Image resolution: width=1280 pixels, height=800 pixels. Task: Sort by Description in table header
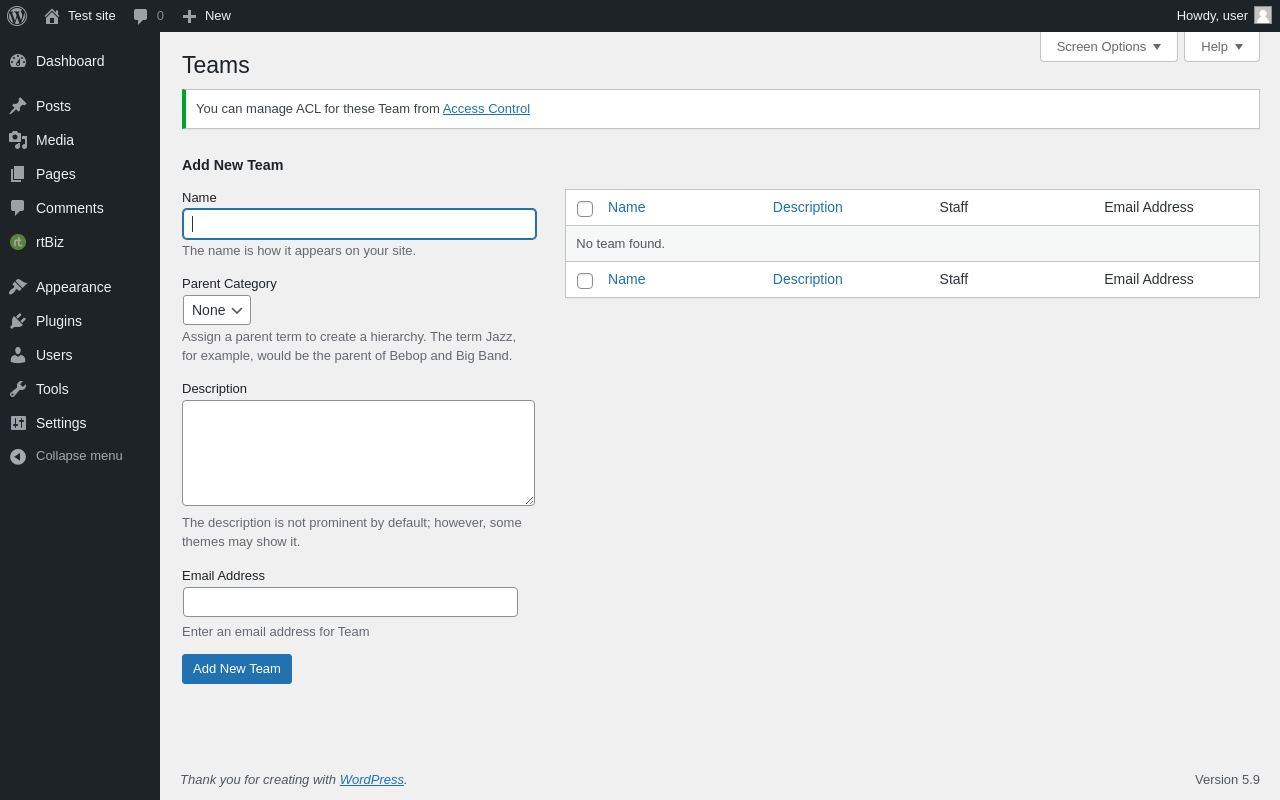pos(808,207)
